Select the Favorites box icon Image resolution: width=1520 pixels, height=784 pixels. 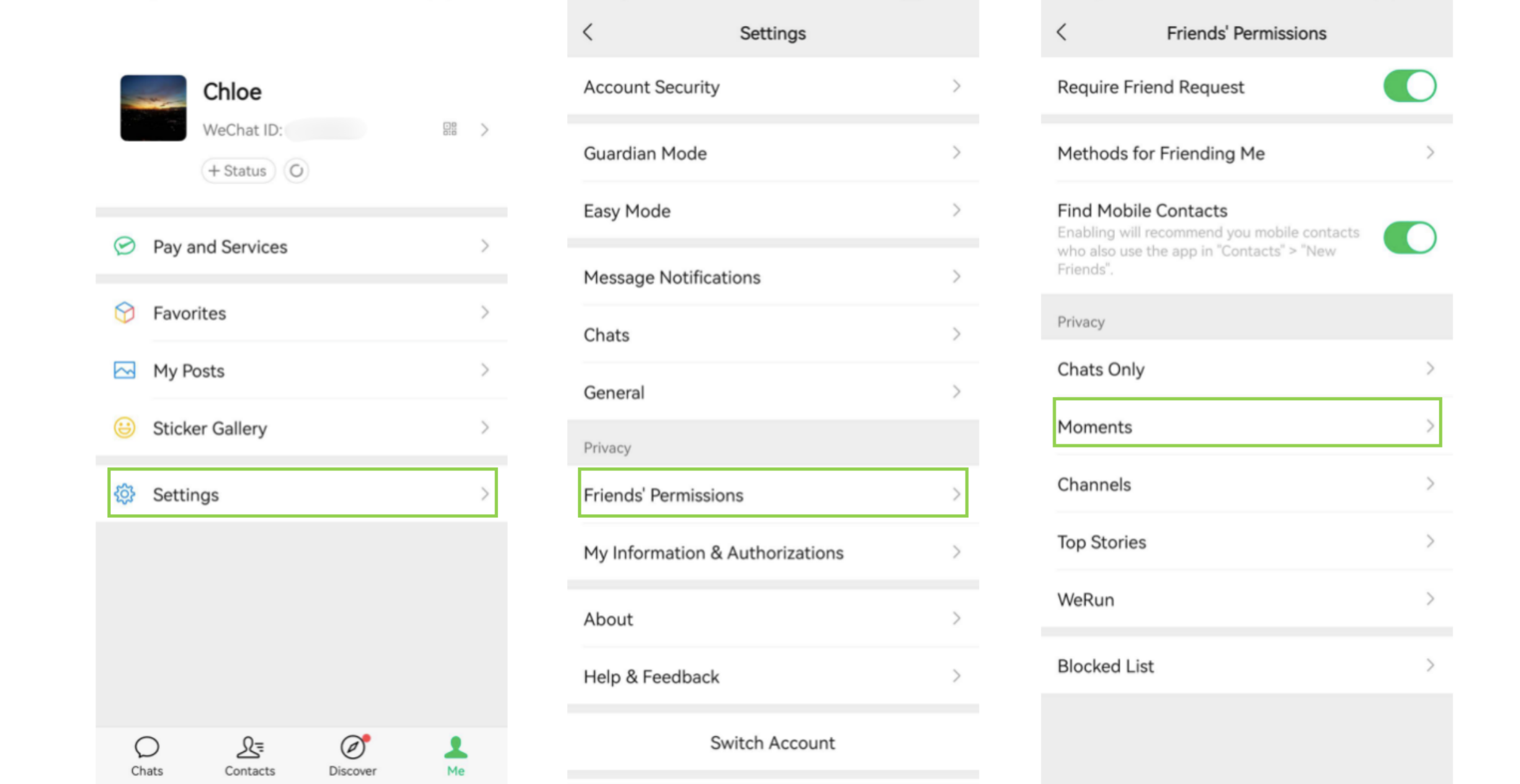click(125, 313)
